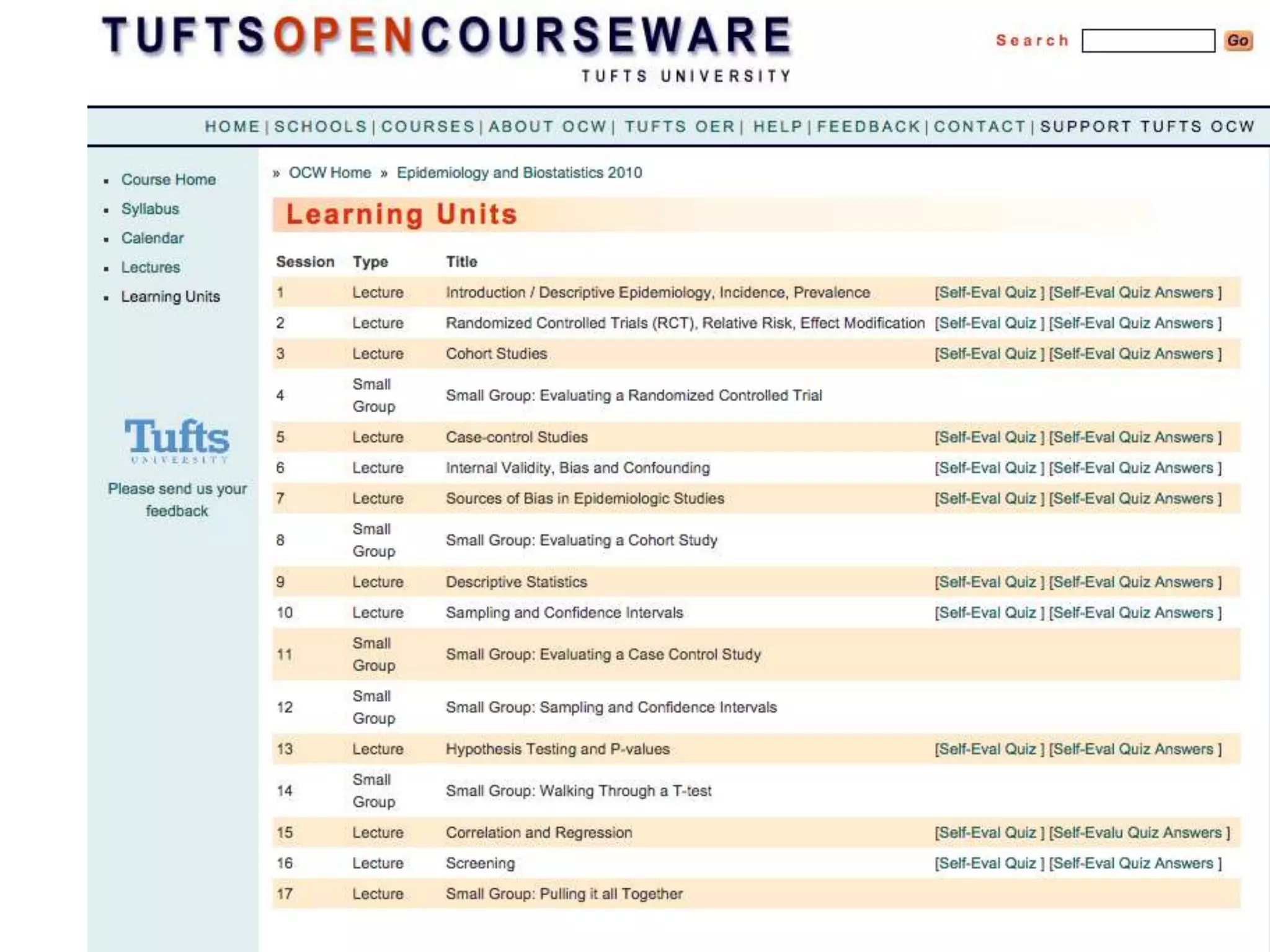The width and height of the screenshot is (1270, 952).
Task: Open Self-Eval Quiz for Cohort Studies lecture
Action: (988, 354)
